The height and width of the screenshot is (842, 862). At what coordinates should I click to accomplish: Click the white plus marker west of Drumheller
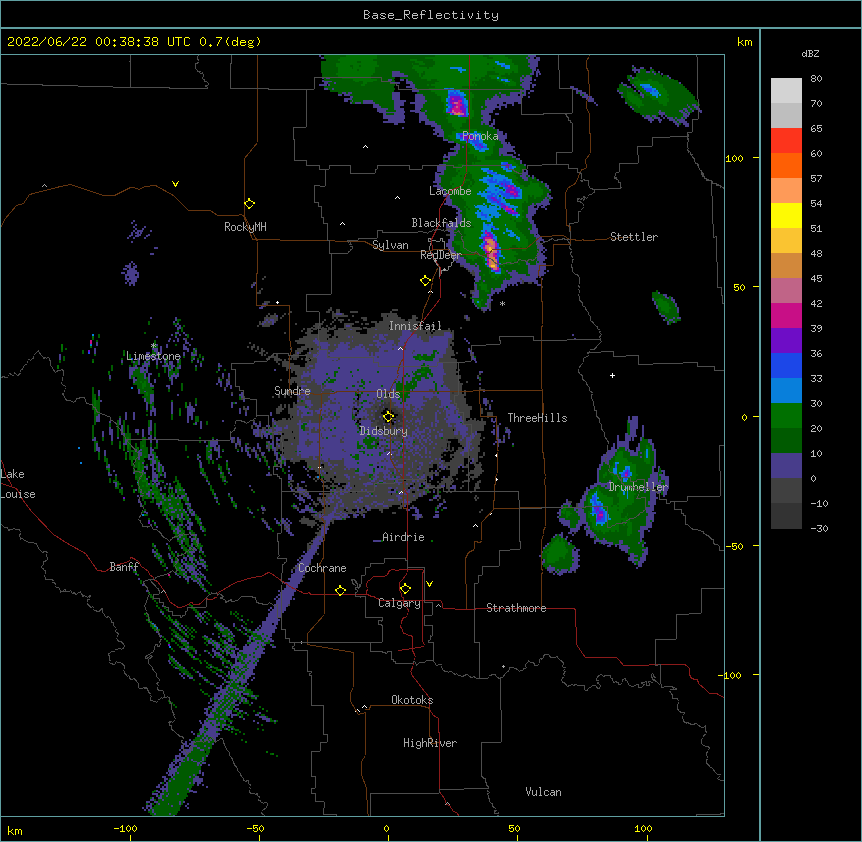coord(612,375)
